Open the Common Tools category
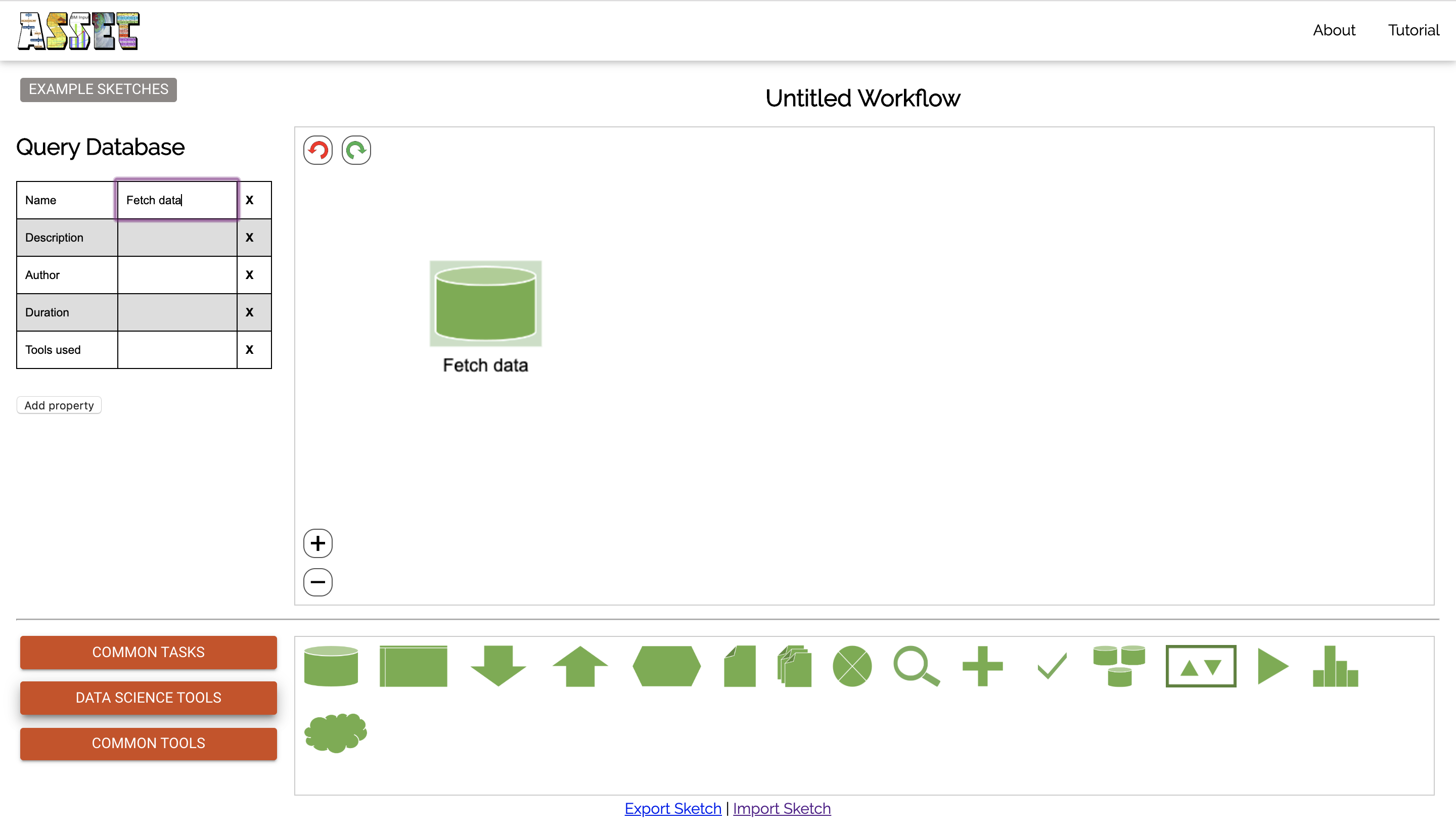Image resolution: width=1456 pixels, height=831 pixels. (x=149, y=743)
